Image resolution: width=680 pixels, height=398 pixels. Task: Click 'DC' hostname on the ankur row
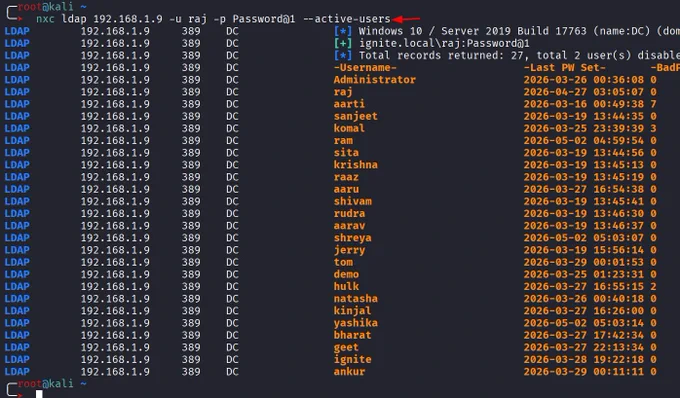[232, 371]
